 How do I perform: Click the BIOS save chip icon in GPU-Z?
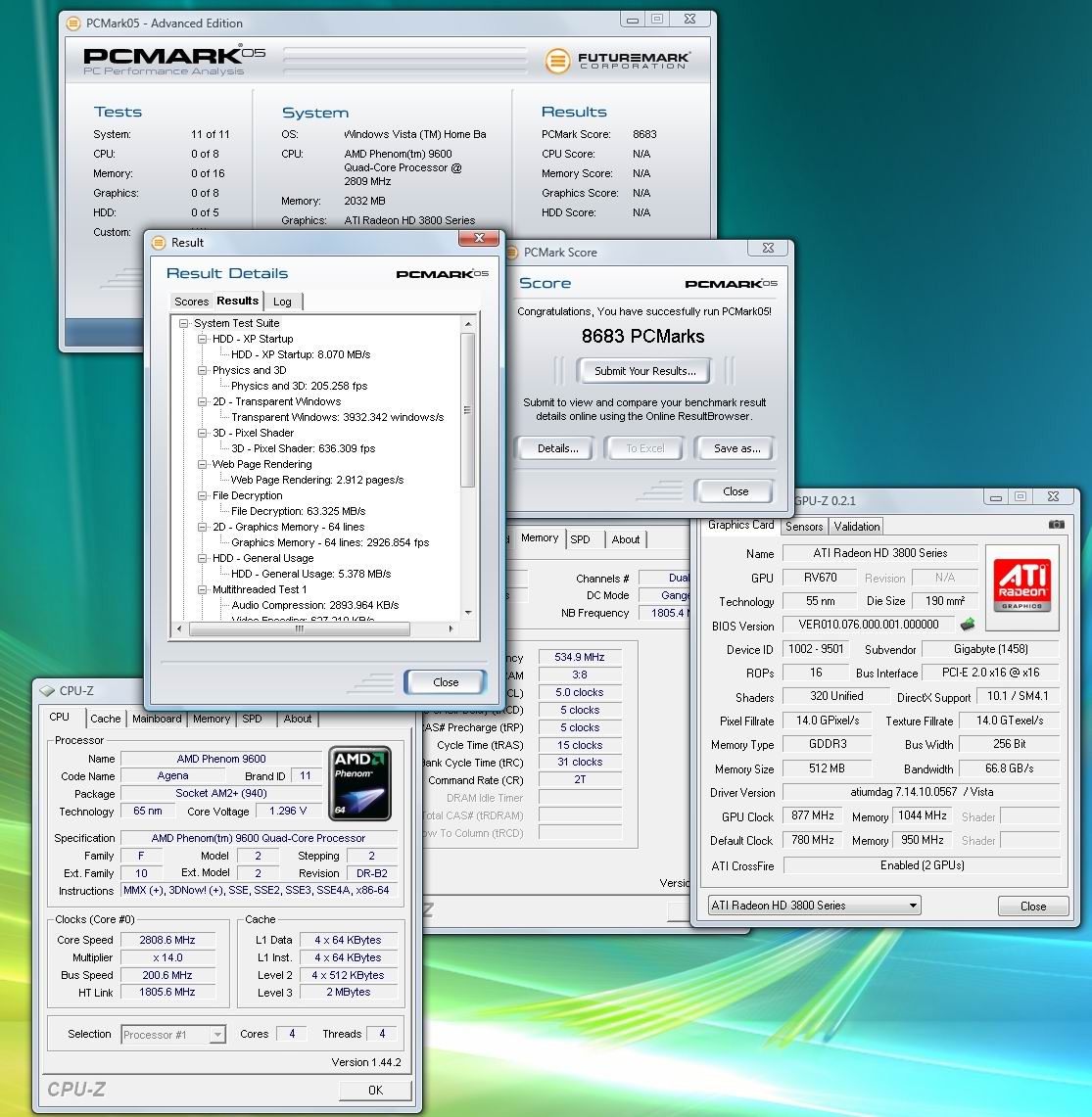pyautogui.click(x=968, y=625)
